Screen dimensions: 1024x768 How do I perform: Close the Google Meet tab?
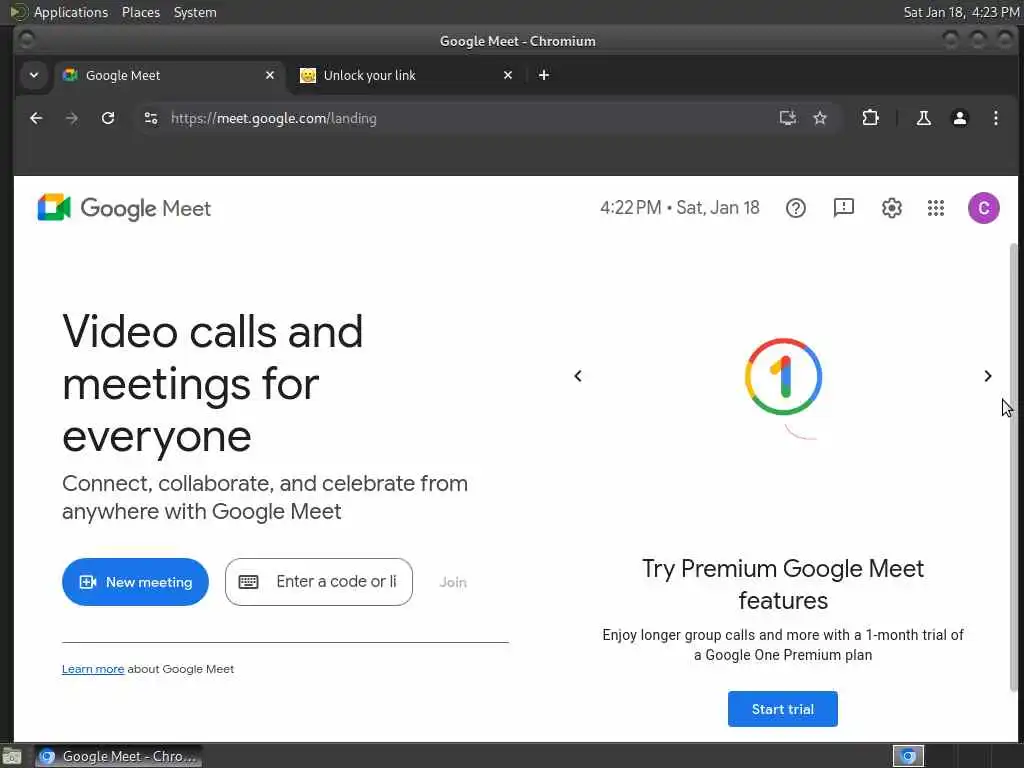pyautogui.click(x=270, y=75)
